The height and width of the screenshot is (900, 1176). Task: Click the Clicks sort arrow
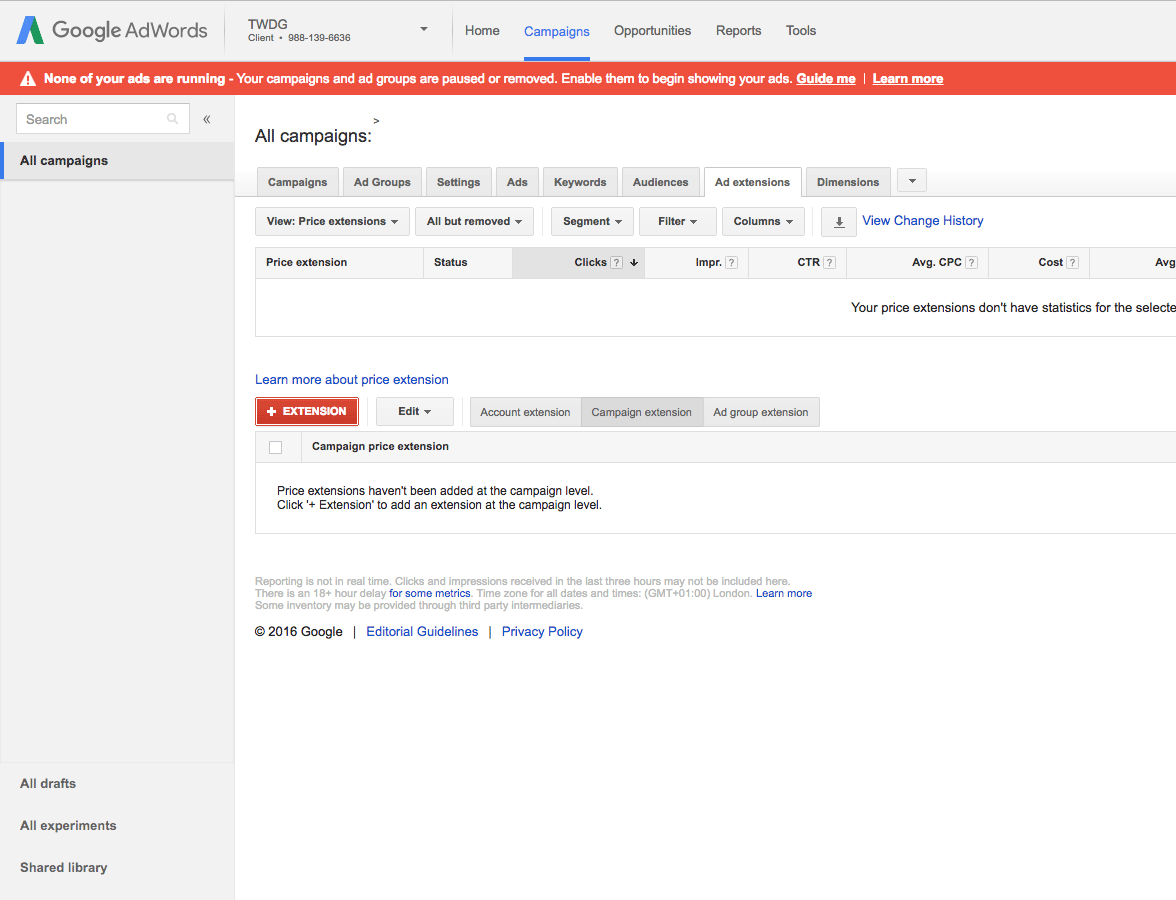click(x=634, y=262)
